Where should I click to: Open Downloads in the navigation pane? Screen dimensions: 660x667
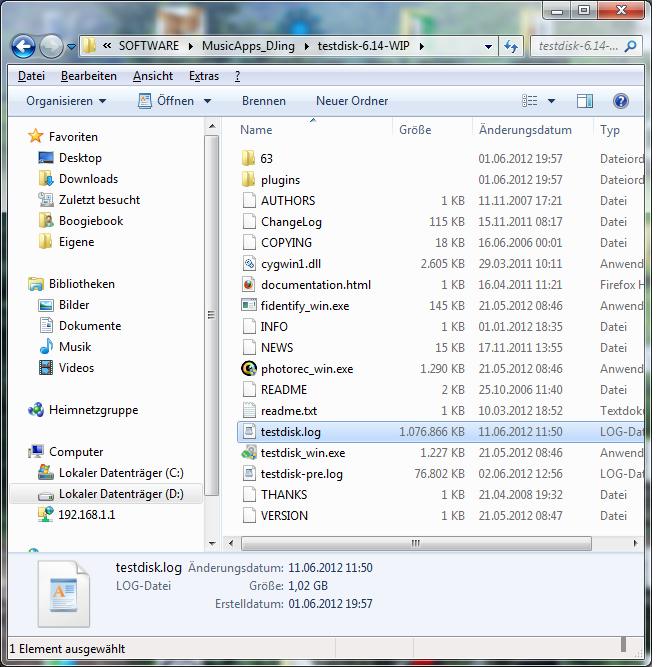pos(88,179)
